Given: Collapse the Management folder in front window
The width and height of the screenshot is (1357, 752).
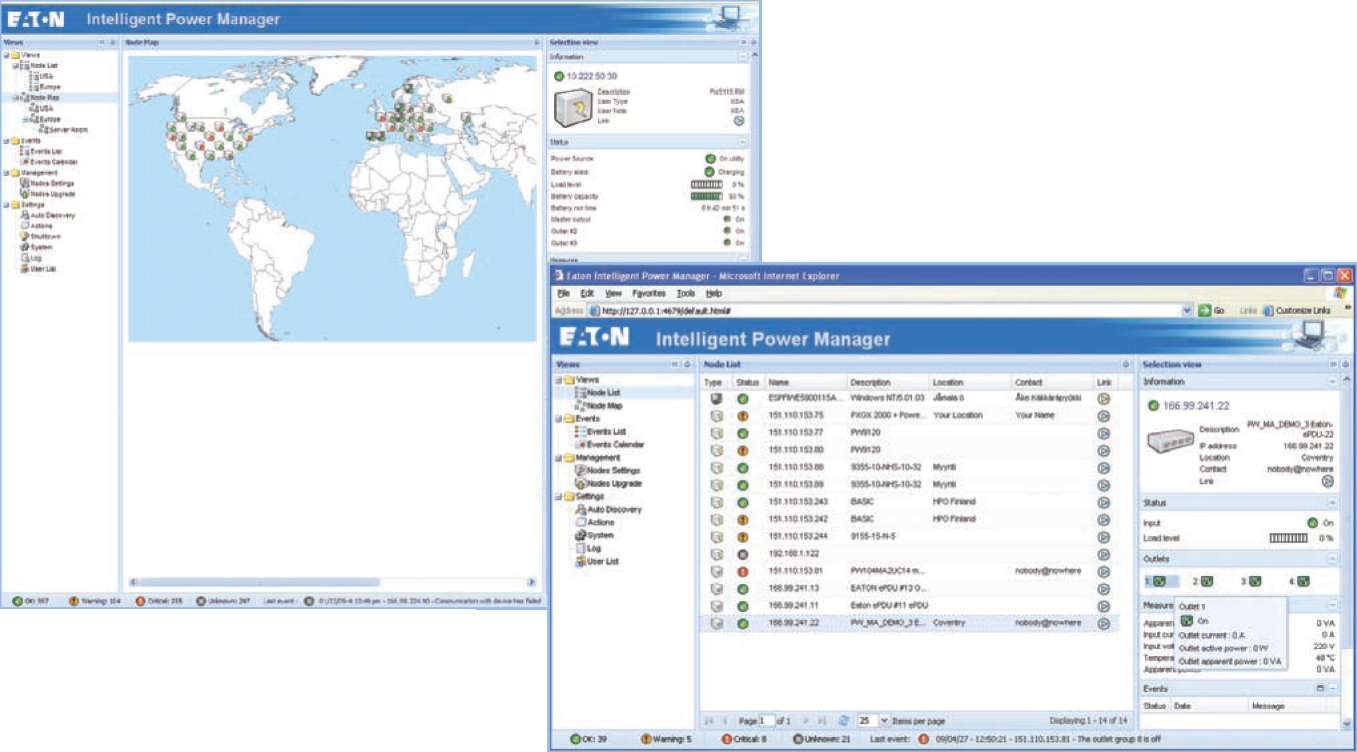Looking at the screenshot, I should tap(559, 457).
